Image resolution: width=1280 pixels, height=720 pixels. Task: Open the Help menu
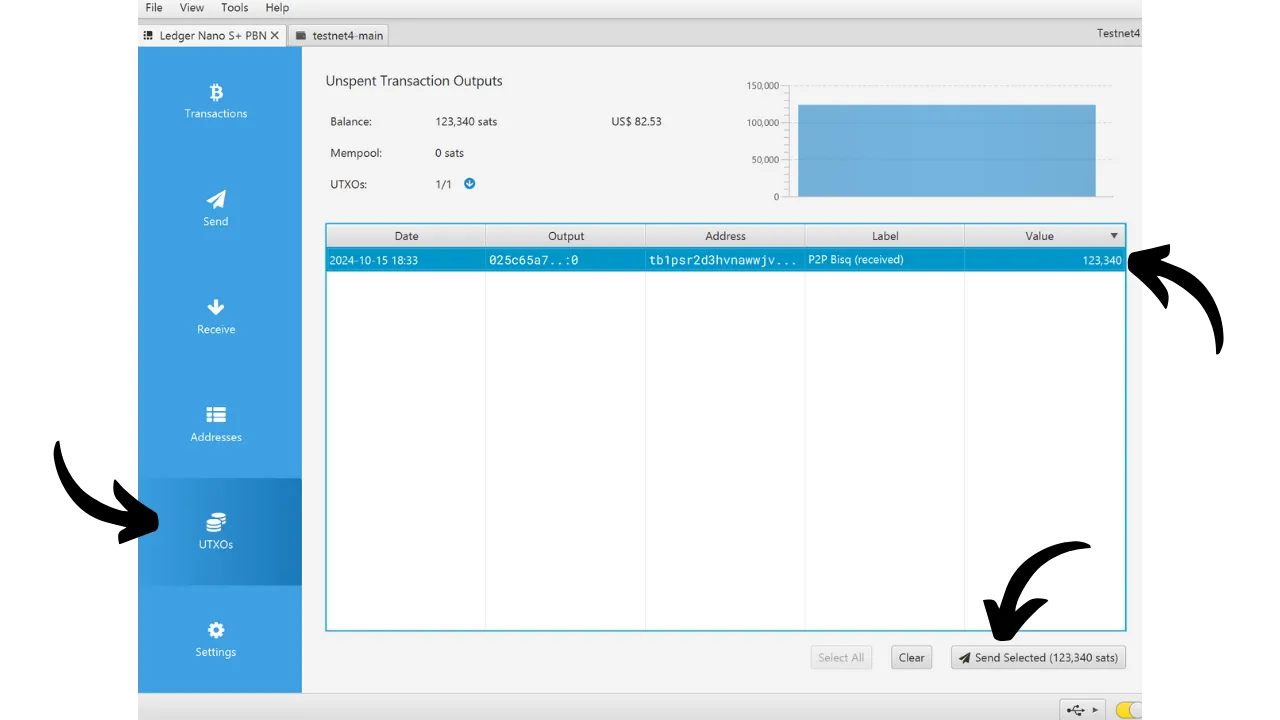[277, 8]
